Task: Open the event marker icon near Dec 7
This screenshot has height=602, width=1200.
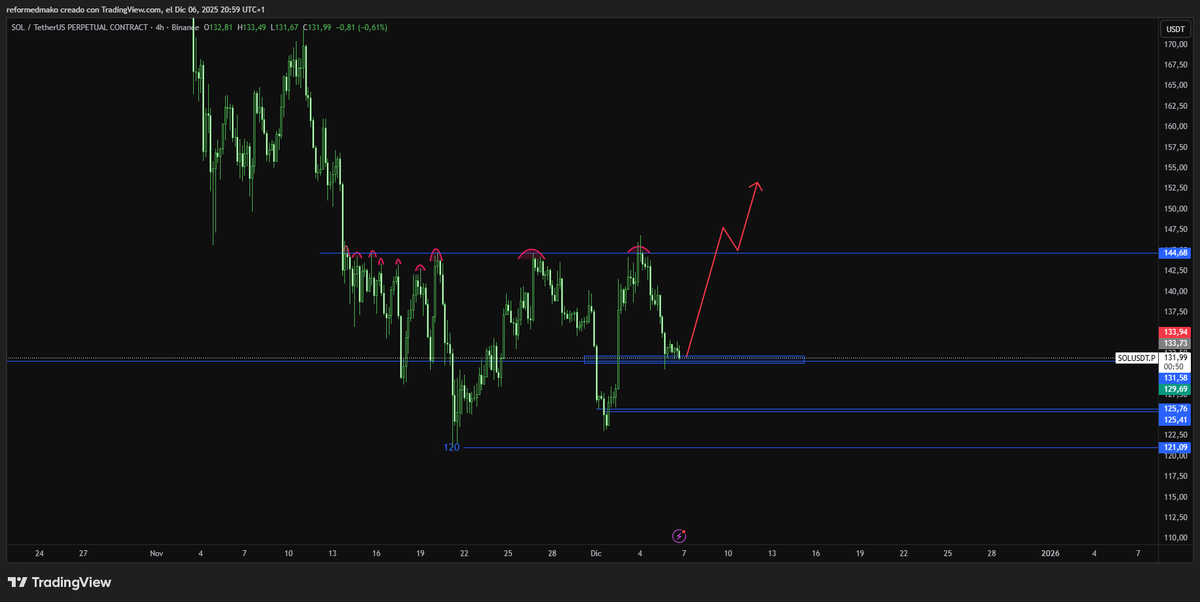Action: pyautogui.click(x=681, y=536)
